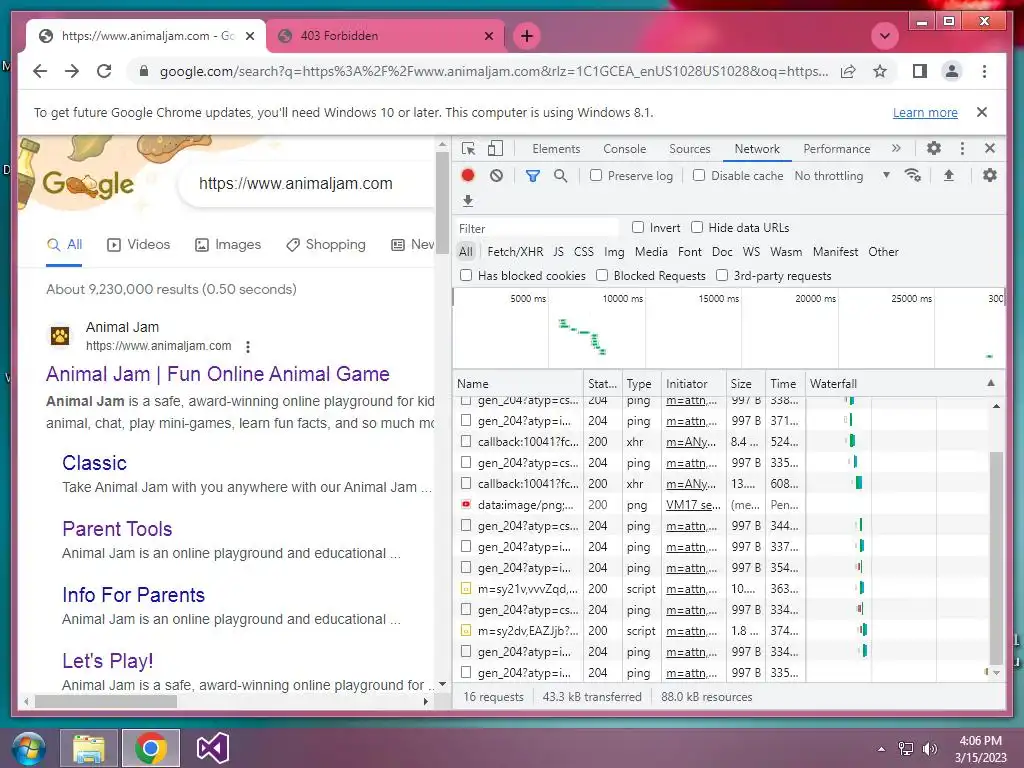The image size is (1024, 768).
Task: Open Google Shopping results tab
Action: coord(326,244)
